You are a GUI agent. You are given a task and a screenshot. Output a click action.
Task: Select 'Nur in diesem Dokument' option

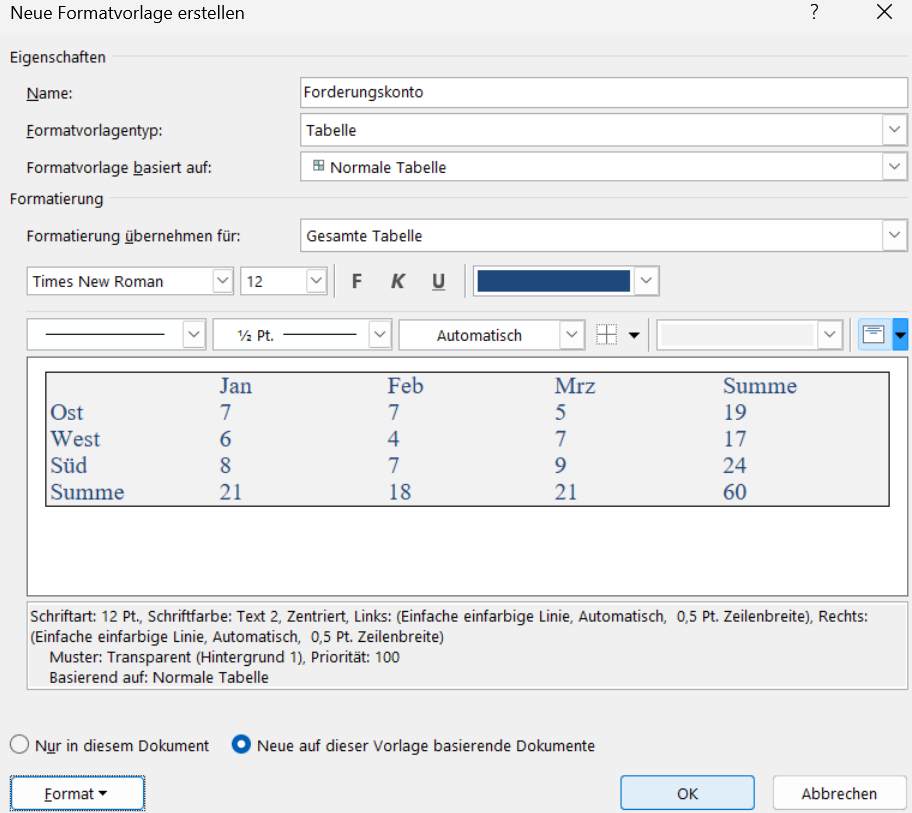[x=19, y=745]
